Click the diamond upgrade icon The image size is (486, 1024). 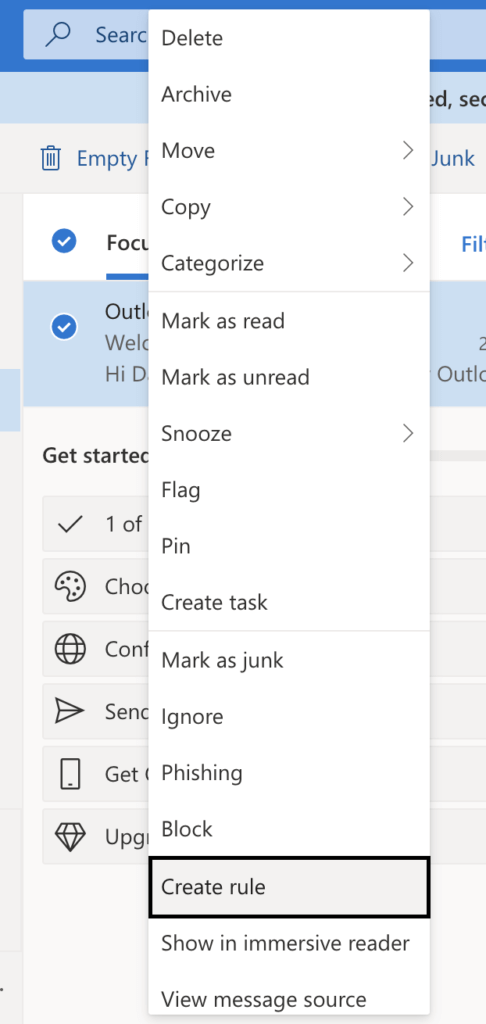(70, 837)
